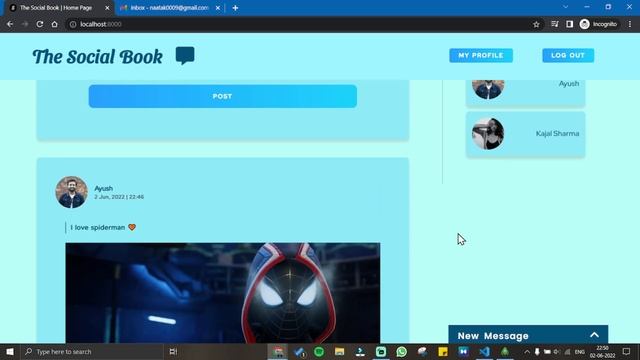Go back in the browser
The image size is (640, 360).
point(10,24)
